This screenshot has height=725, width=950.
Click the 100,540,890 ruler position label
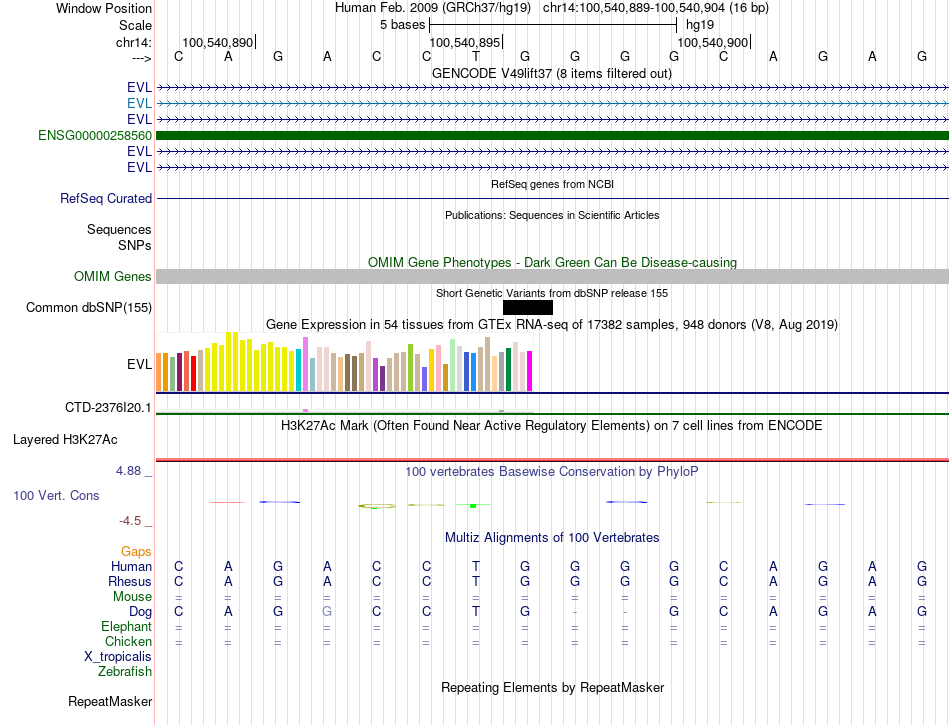(x=218, y=42)
